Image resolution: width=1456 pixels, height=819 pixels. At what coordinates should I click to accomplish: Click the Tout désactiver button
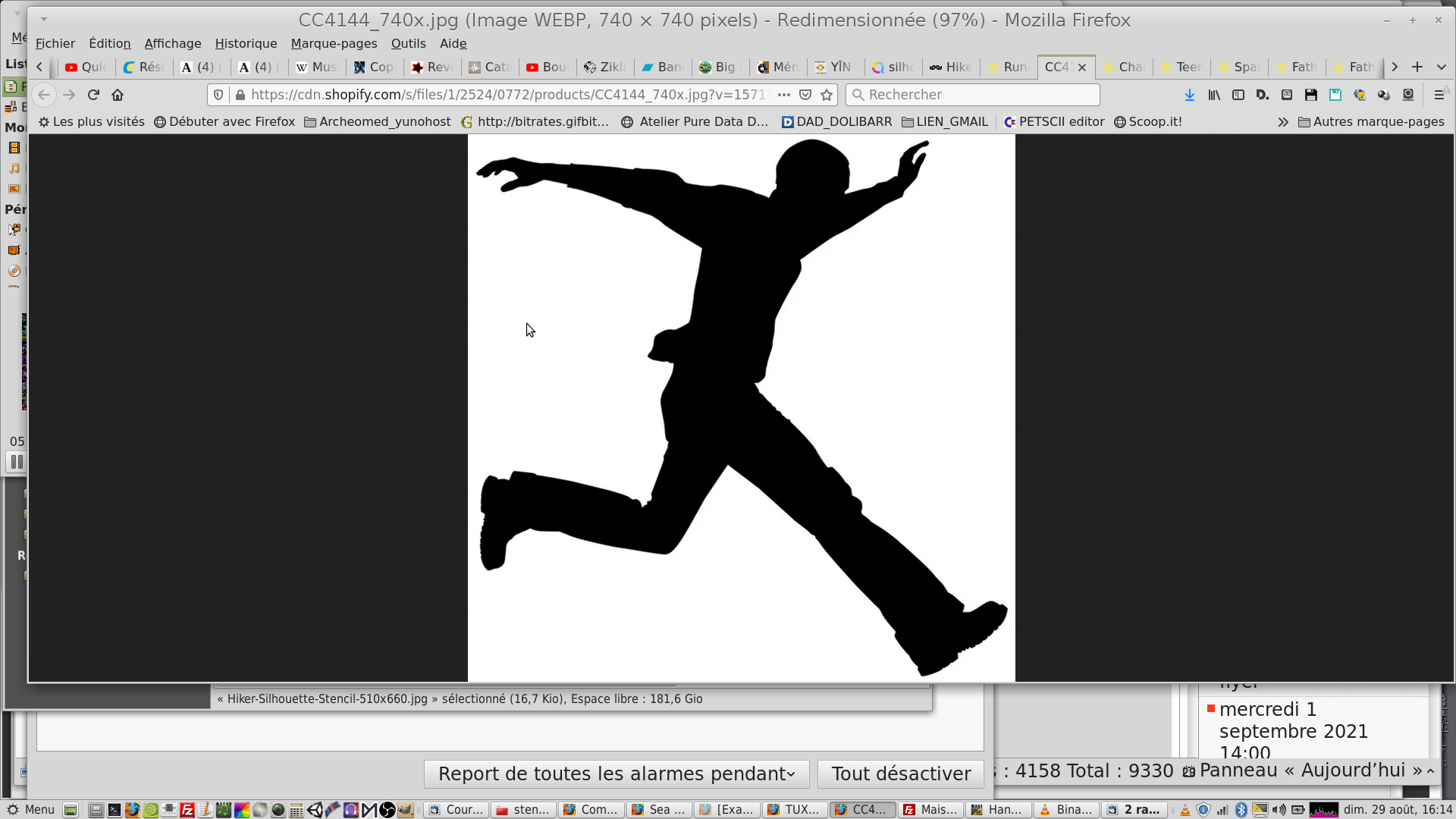(x=901, y=773)
